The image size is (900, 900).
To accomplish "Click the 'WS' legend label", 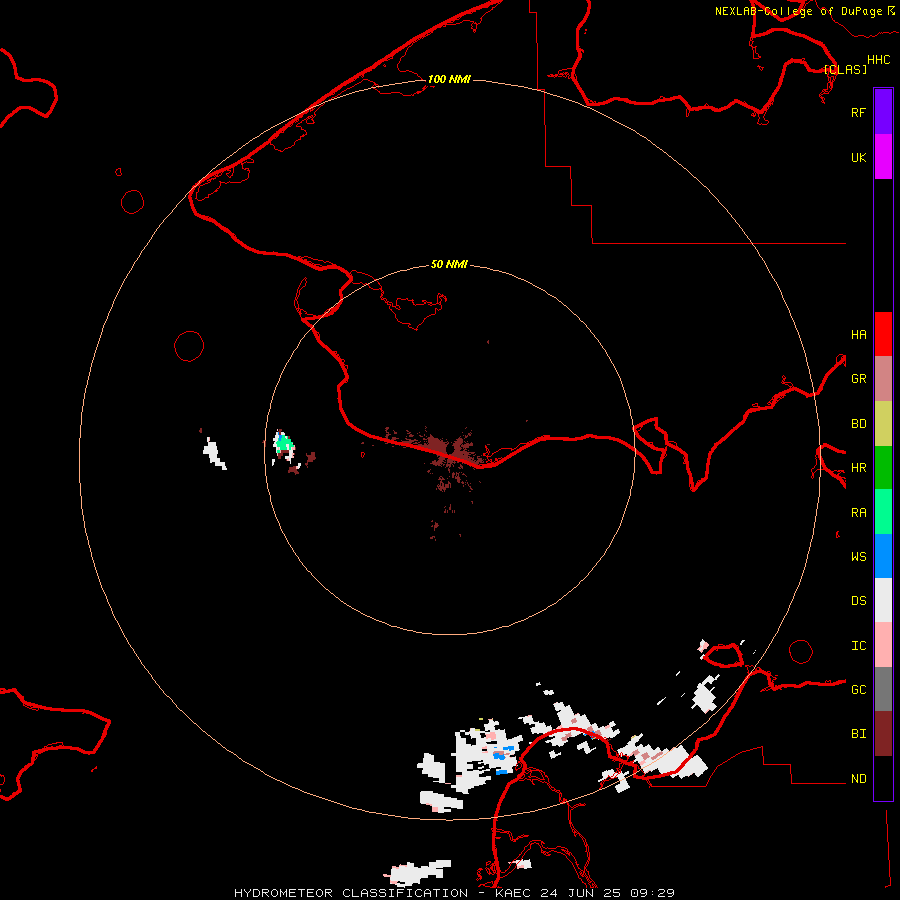I will point(858,556).
